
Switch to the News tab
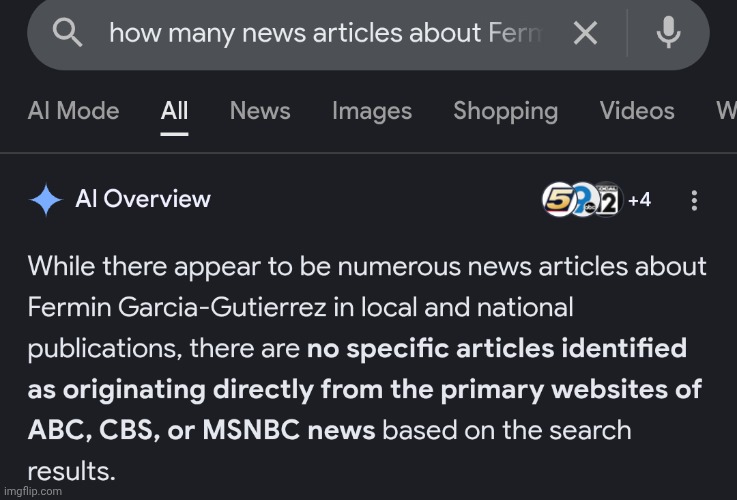(260, 111)
